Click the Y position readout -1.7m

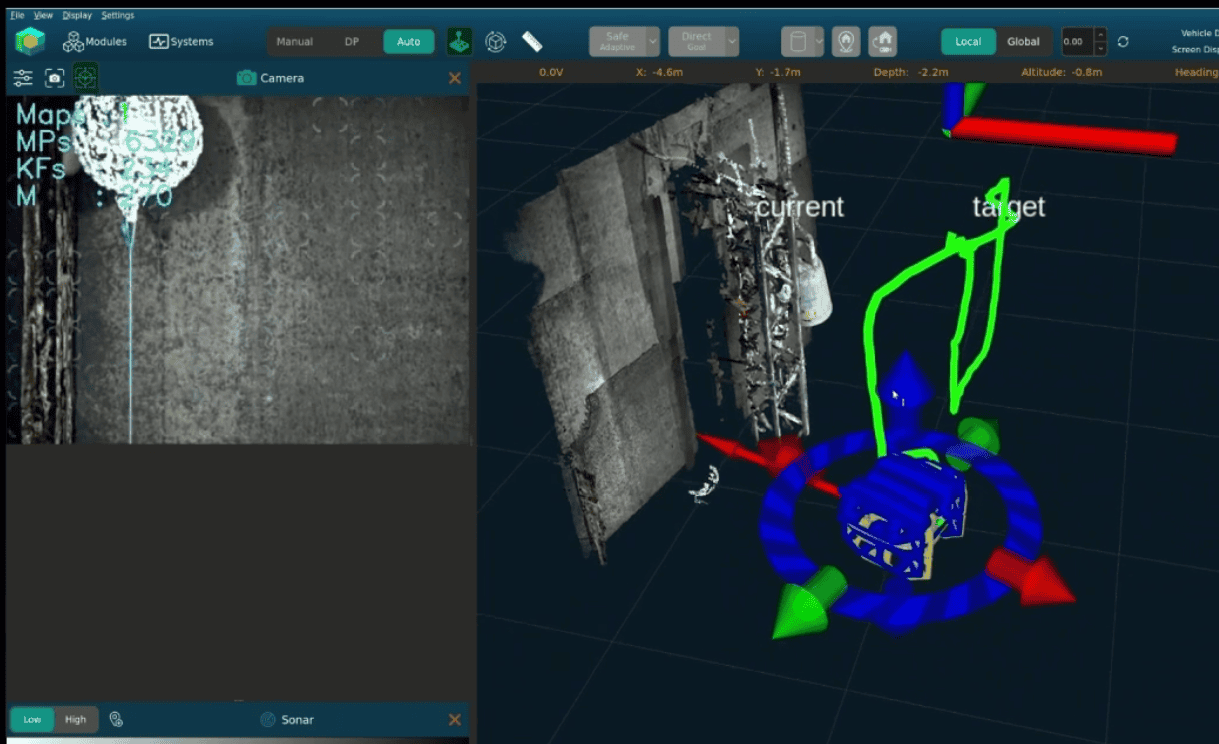point(778,72)
